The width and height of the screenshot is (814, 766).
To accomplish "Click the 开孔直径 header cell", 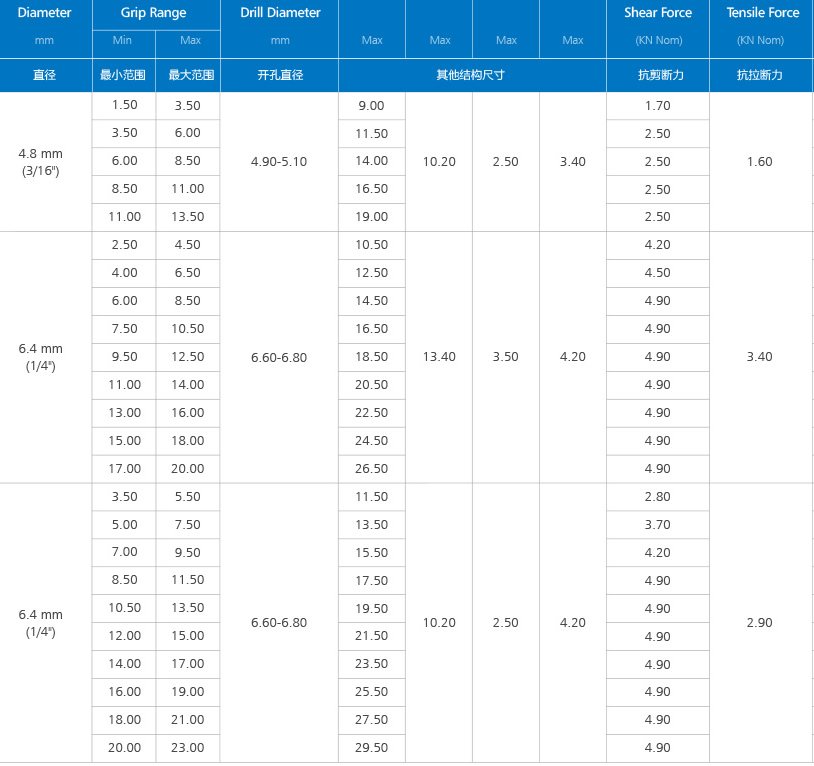I will [280, 75].
